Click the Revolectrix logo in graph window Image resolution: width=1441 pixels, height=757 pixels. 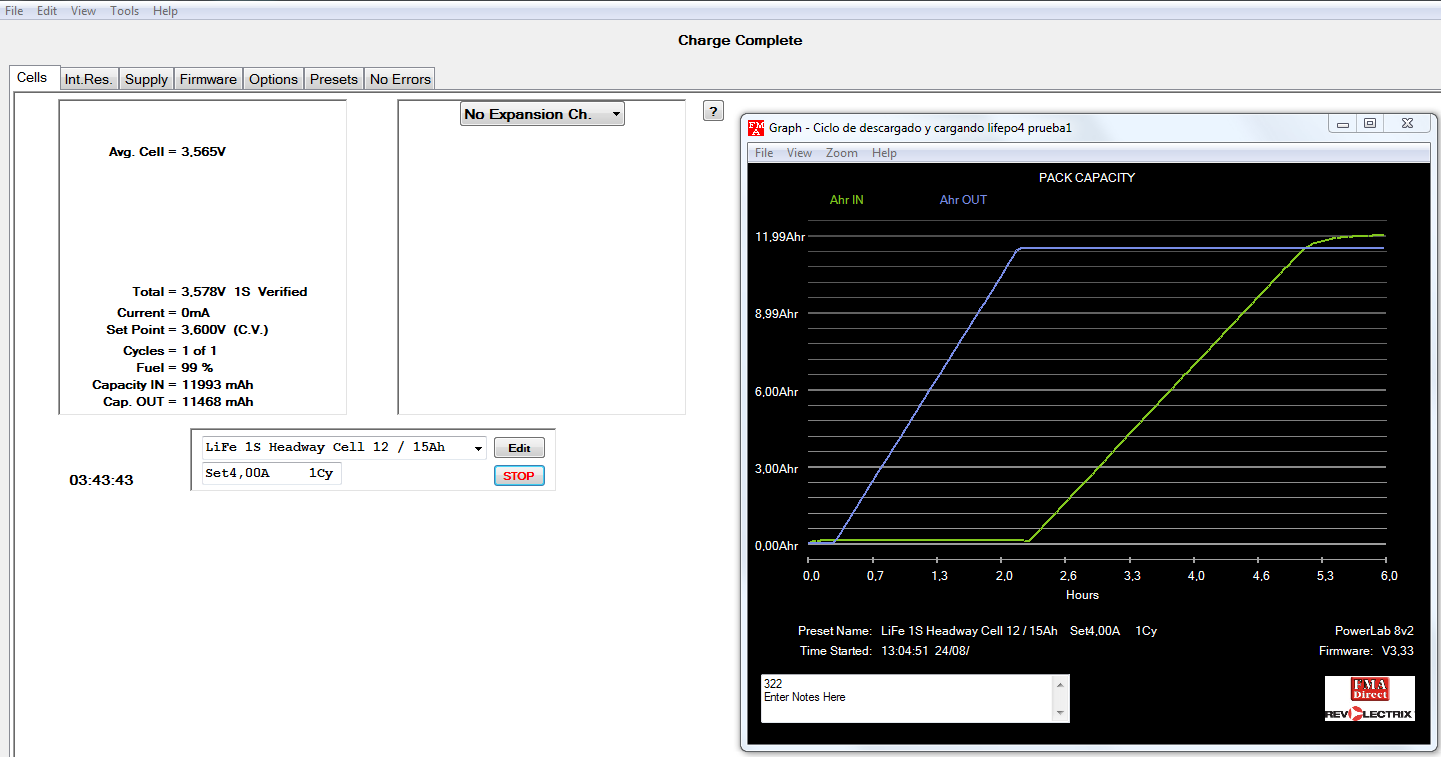pyautogui.click(x=1370, y=713)
